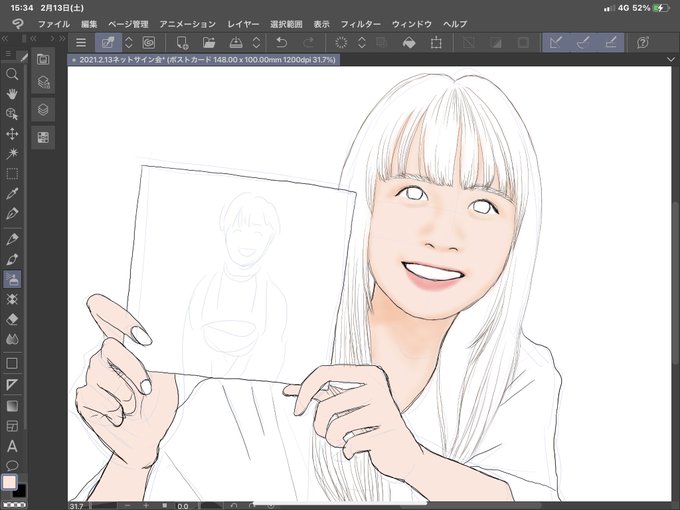Open the support help speech-bubble icon
680x510 pixels.
[643, 42]
